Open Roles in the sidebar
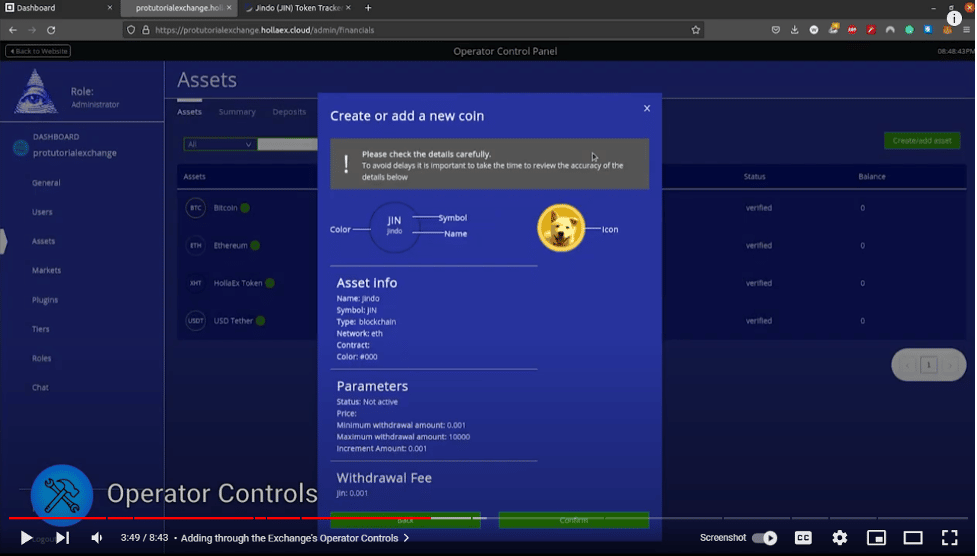This screenshot has height=556, width=977. point(42,358)
